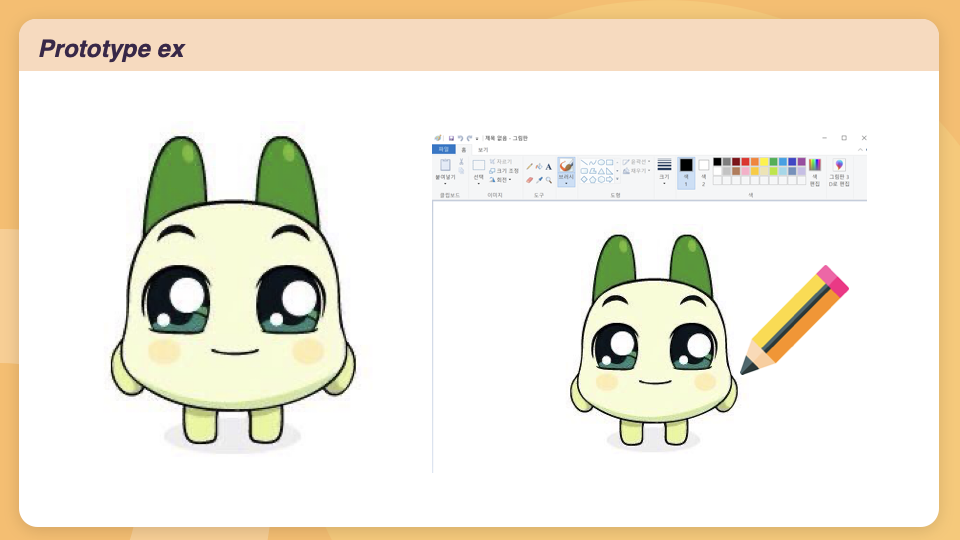Select the triangle shape
Viewport: 960px width, 540px height.
pos(601,171)
